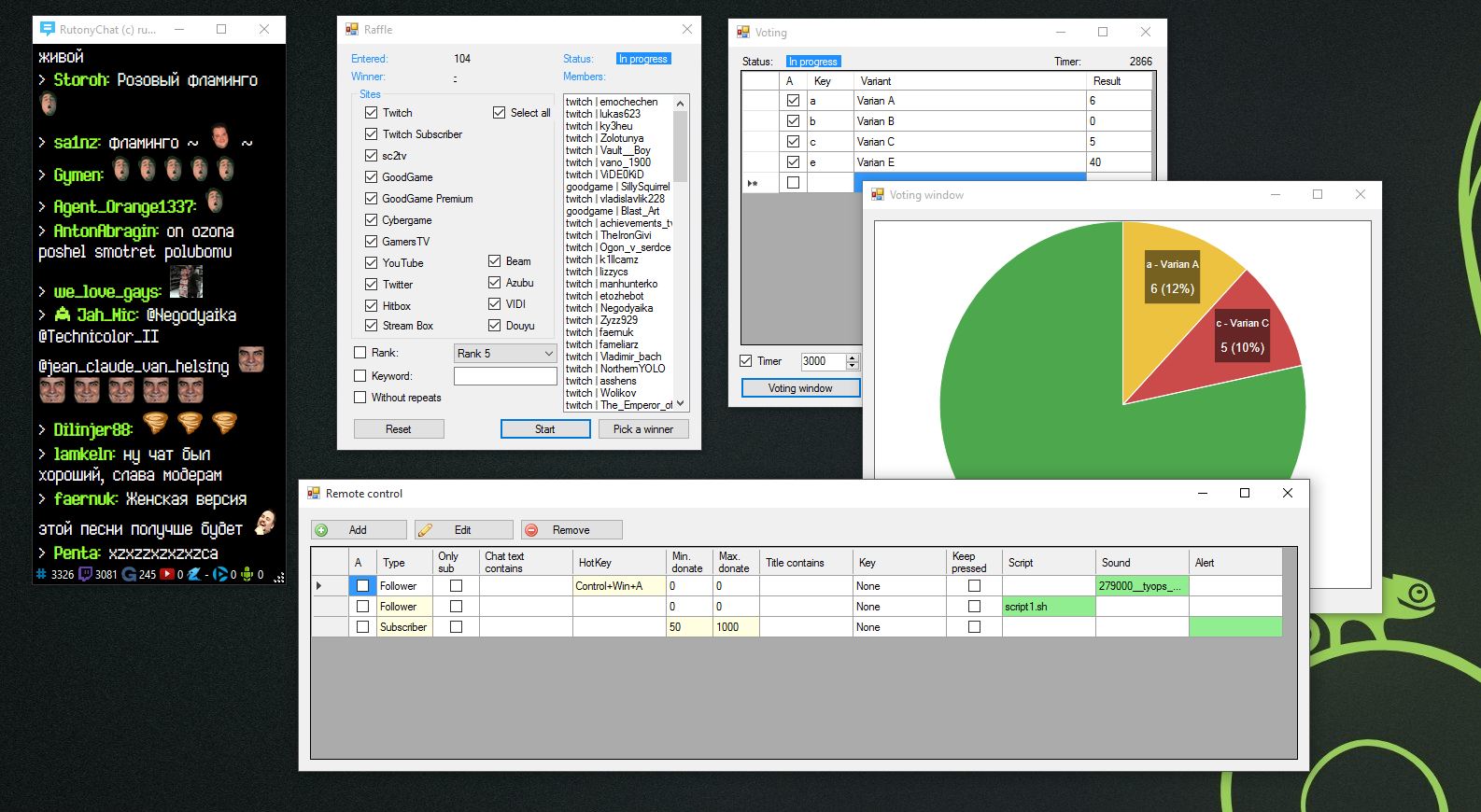
Task: Enable the Without repeats checkbox
Action: (x=360, y=398)
